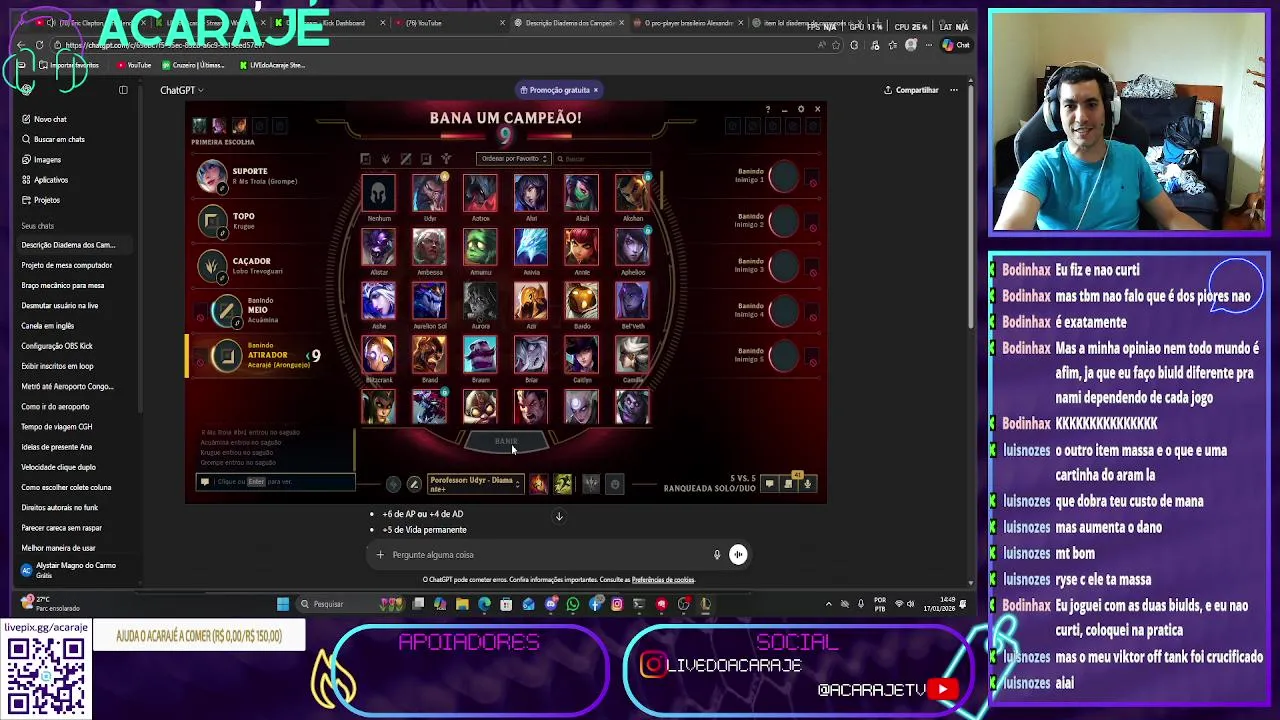Filter champions by bottom lane role icon

click(426, 159)
